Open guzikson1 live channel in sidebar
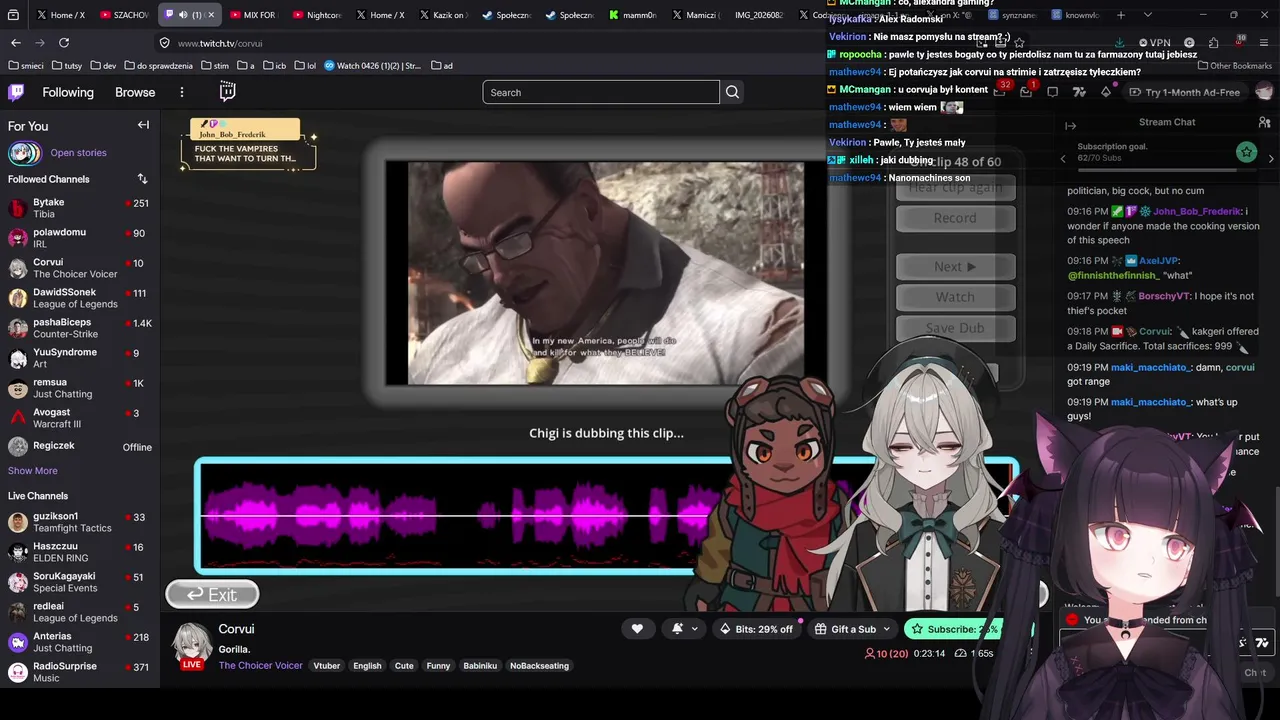1280x720 pixels. point(80,522)
